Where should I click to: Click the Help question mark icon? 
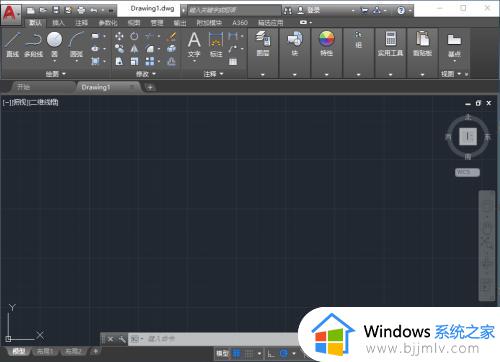tap(401, 11)
